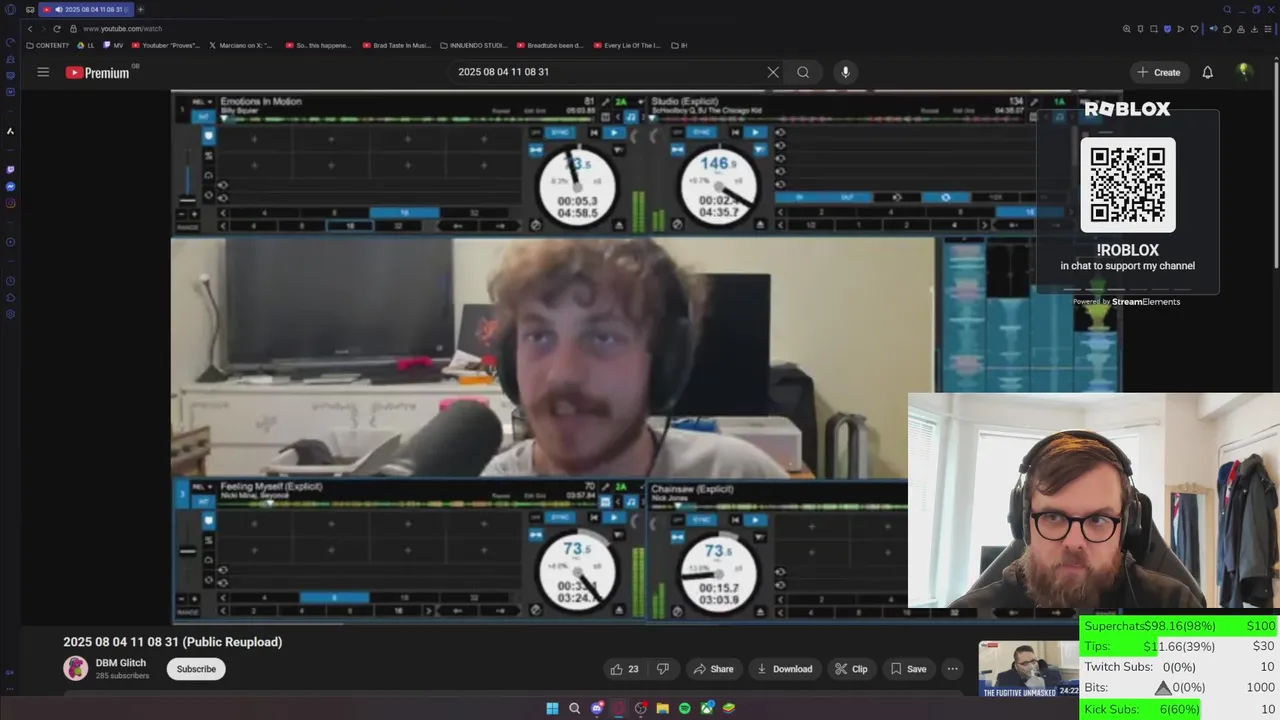Viewport: 1280px width, 720px height.
Task: Open the workspaces icon beside tabs
Action: tap(30, 9)
